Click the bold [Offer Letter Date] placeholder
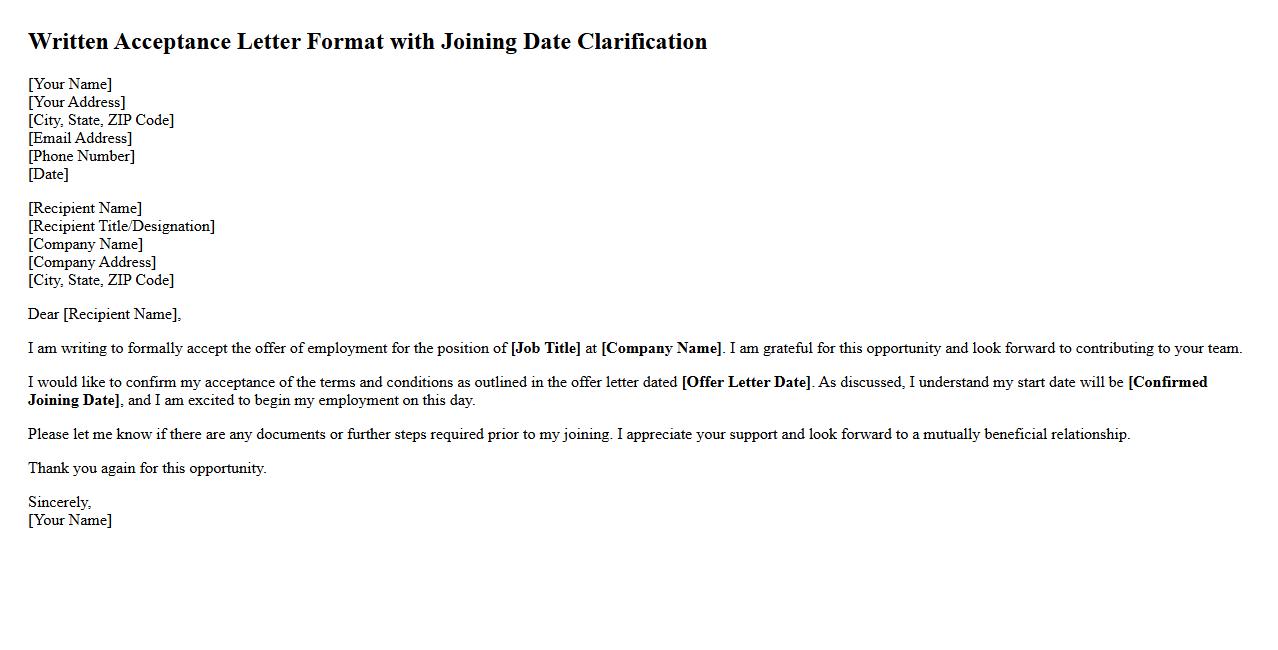Viewport: 1278px width, 650px height. pyautogui.click(x=746, y=382)
